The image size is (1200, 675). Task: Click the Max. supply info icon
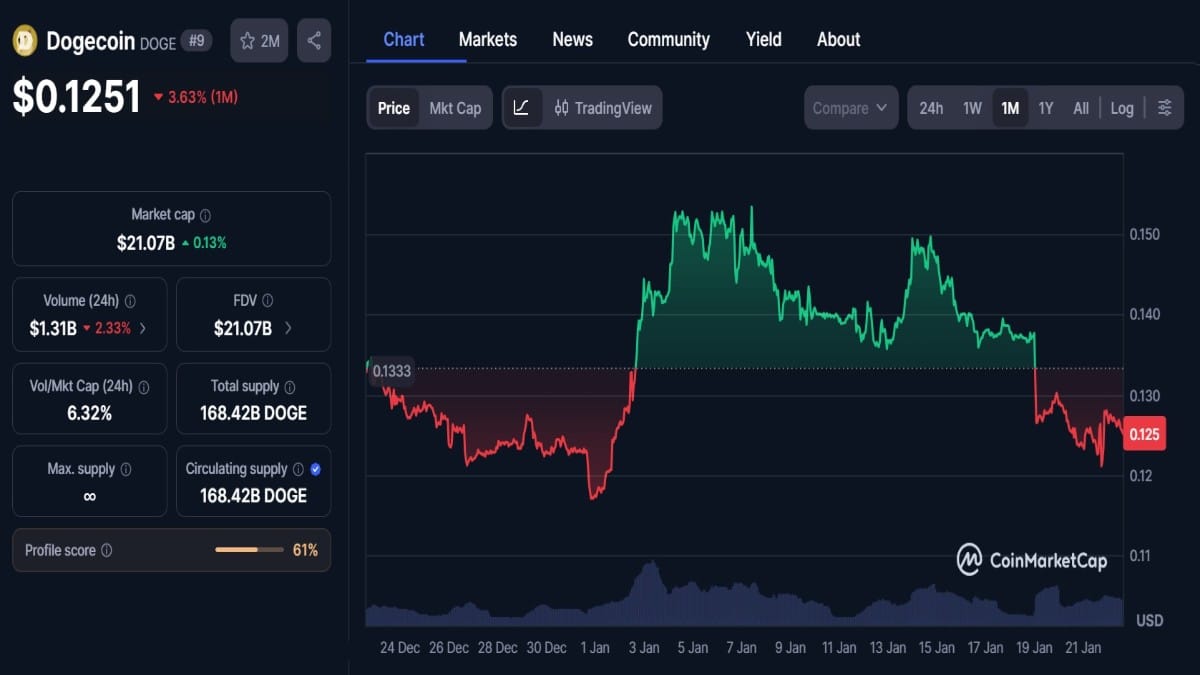(127, 468)
